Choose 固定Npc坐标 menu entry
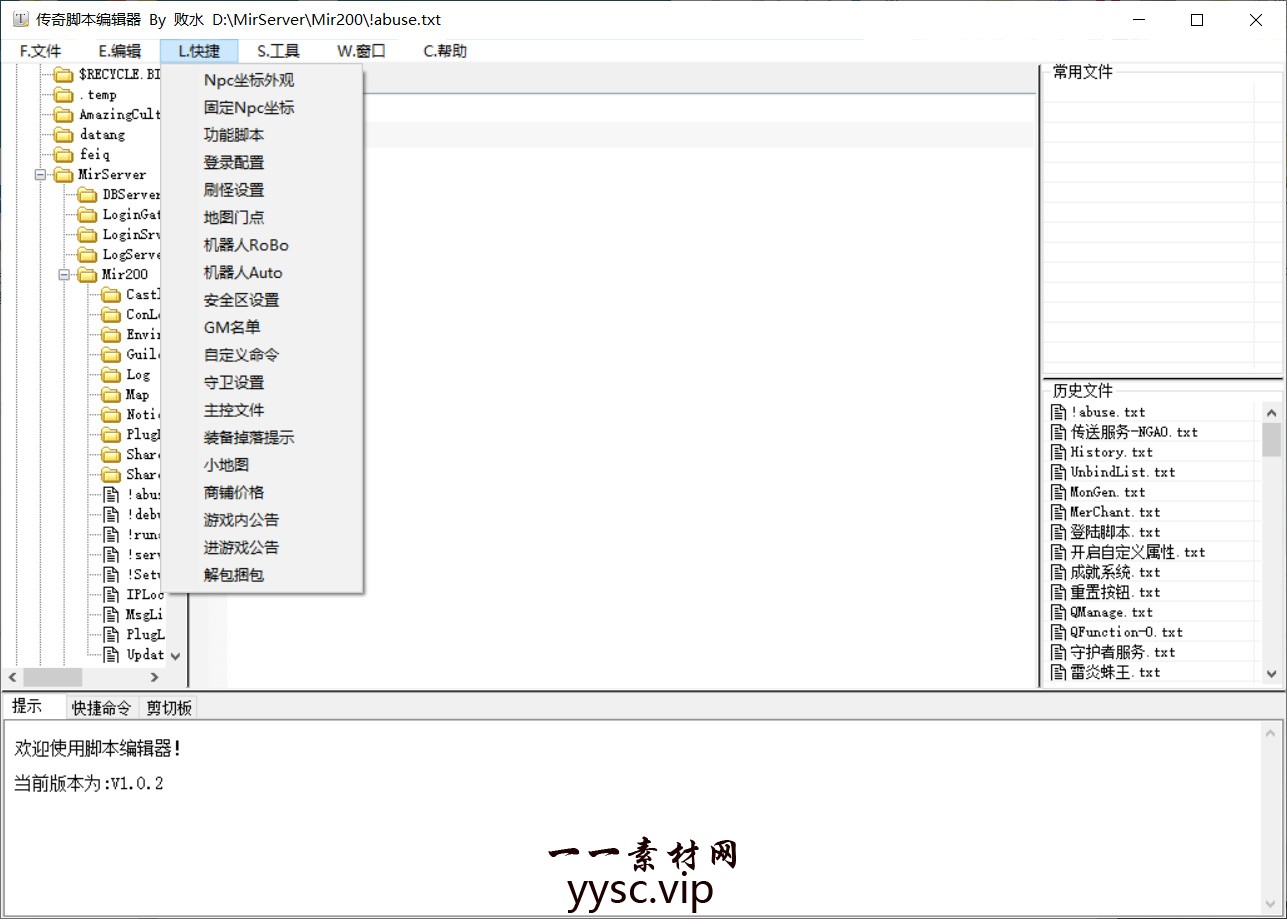Image resolution: width=1287 pixels, height=919 pixels. click(249, 108)
